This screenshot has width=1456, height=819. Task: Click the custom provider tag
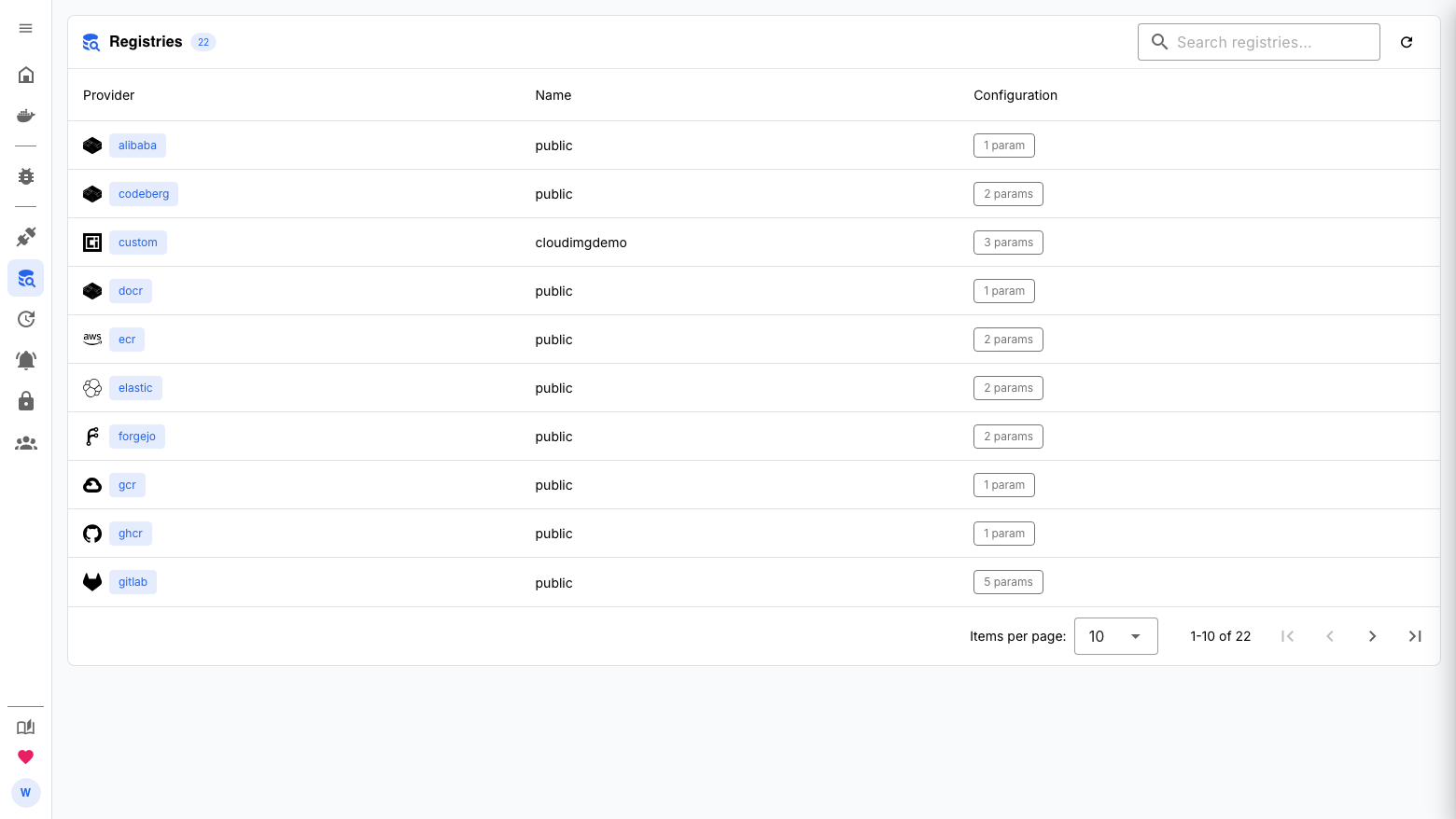[138, 243]
